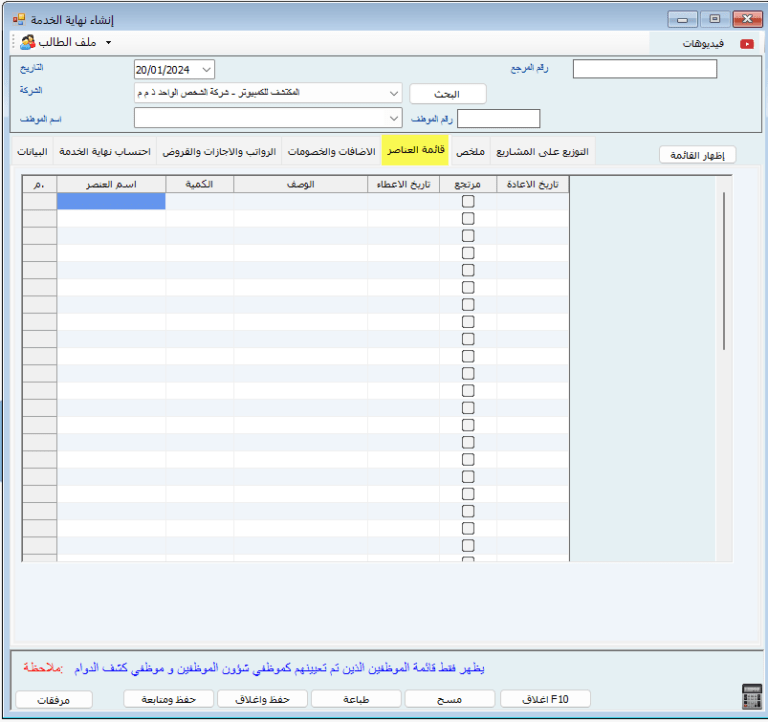Screen dimensions: 768x722
Task: Click the minimize window button
Action: click(683, 19)
